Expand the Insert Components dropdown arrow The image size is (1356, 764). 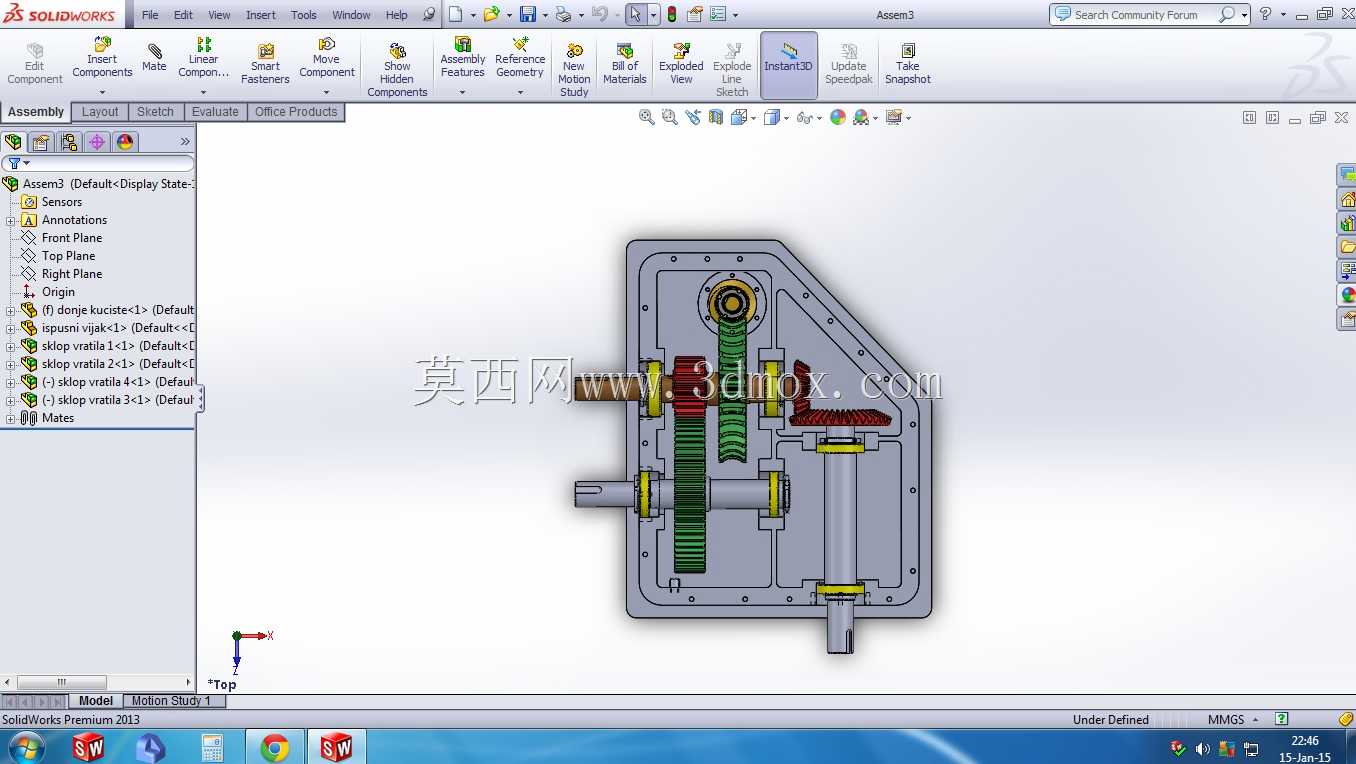click(x=102, y=93)
